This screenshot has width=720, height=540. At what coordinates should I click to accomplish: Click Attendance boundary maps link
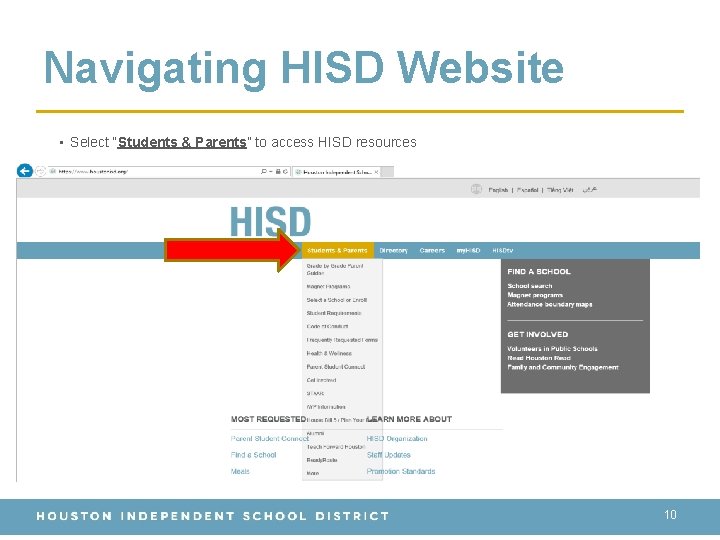click(x=550, y=304)
